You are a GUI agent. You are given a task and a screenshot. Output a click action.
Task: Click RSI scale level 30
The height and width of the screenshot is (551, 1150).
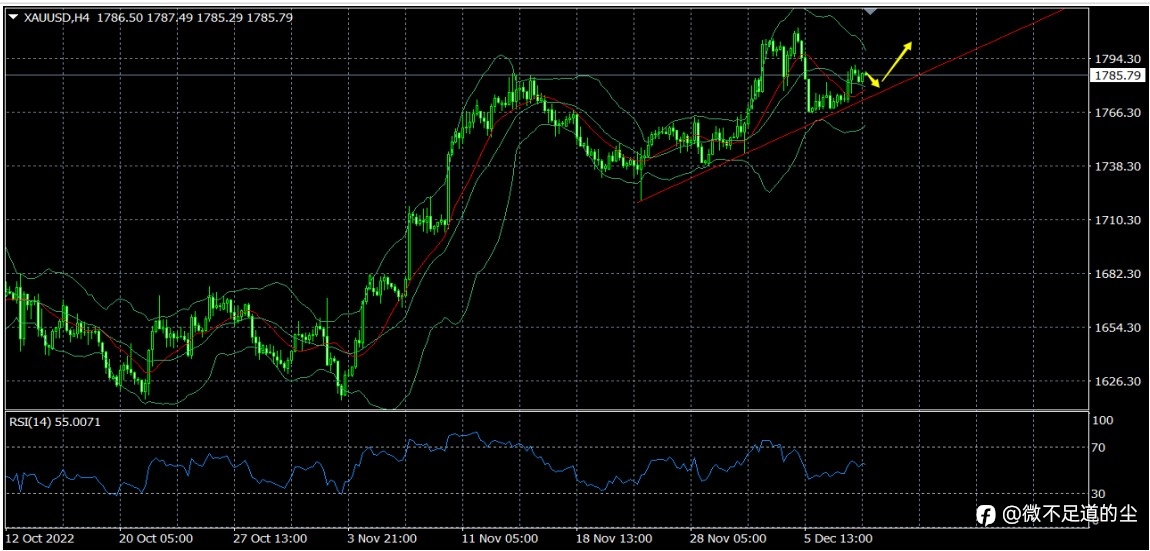click(x=1101, y=494)
